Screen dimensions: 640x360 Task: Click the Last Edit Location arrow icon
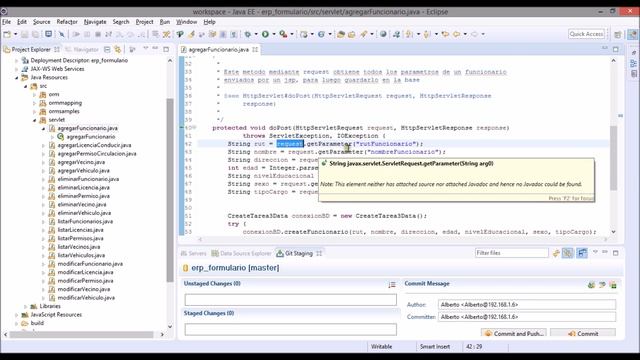point(445,34)
